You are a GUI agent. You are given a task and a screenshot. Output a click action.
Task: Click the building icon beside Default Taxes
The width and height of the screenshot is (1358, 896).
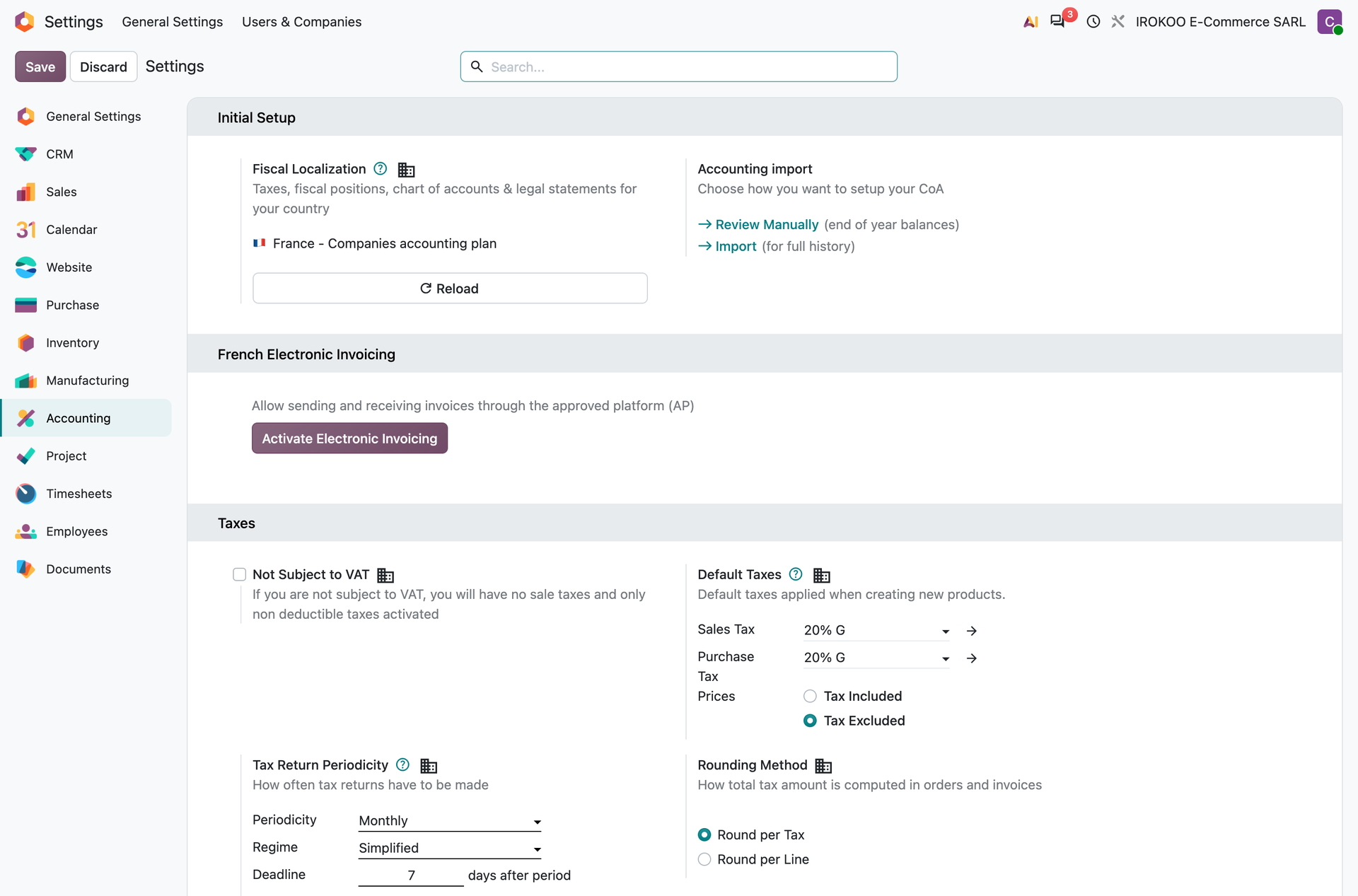[822, 575]
